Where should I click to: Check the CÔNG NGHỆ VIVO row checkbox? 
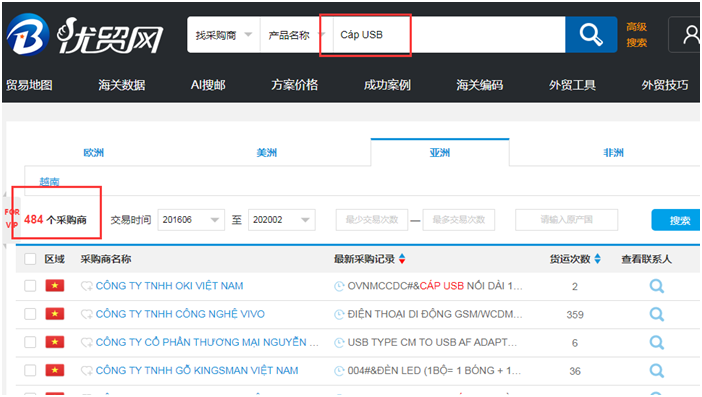[x=30, y=314]
